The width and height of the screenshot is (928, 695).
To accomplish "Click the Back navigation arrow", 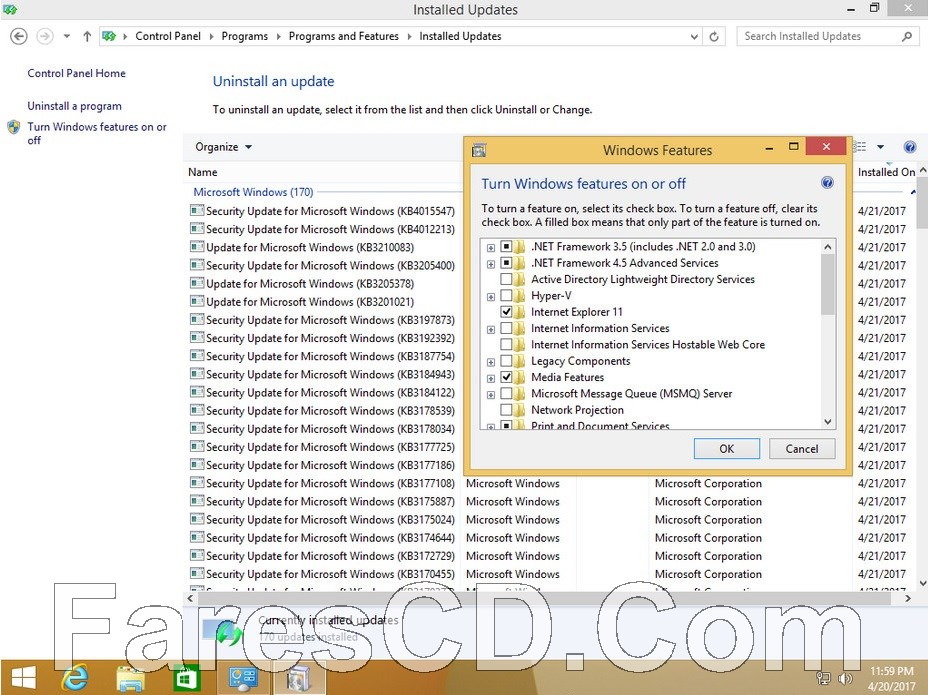I will coord(19,37).
